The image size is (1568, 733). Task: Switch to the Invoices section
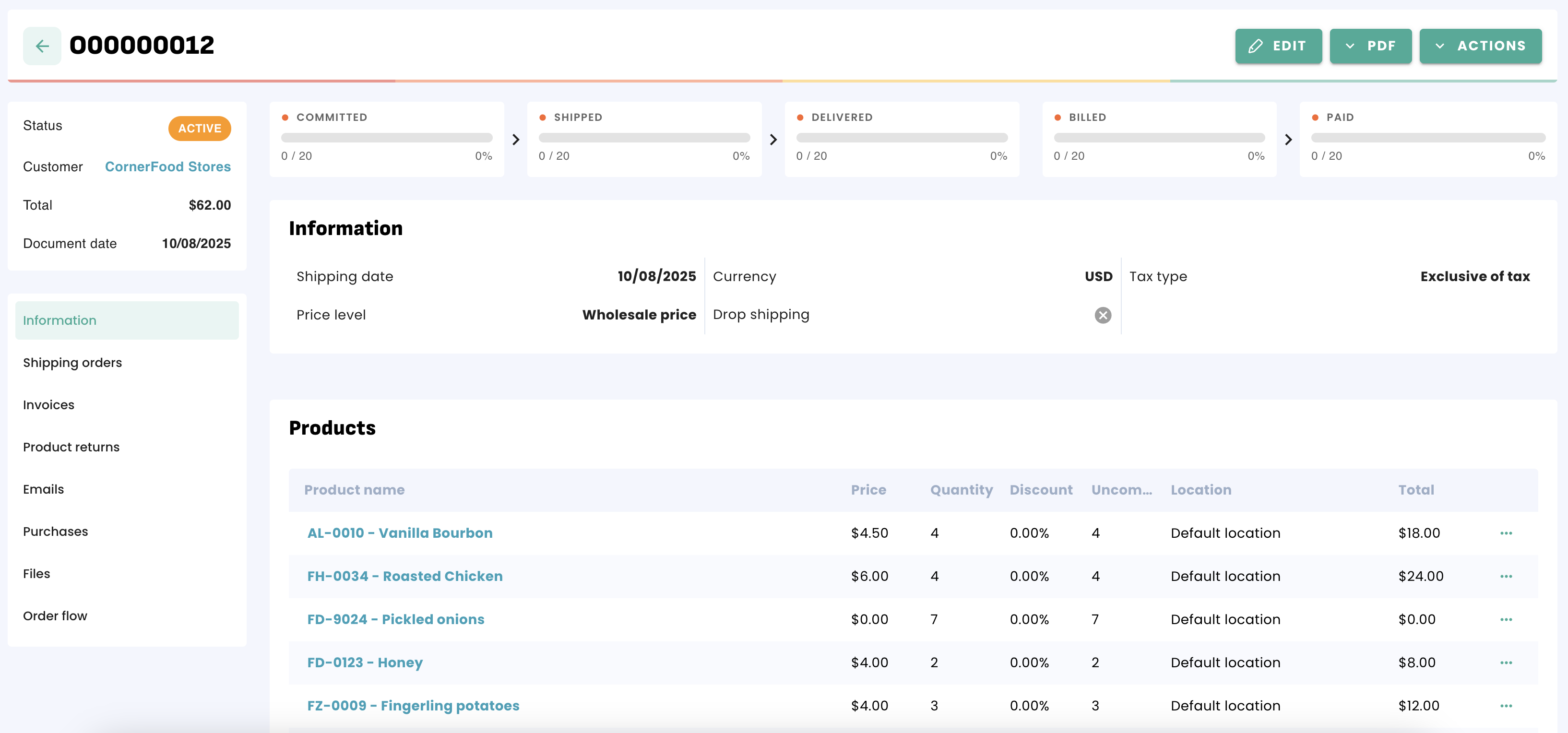tap(48, 405)
